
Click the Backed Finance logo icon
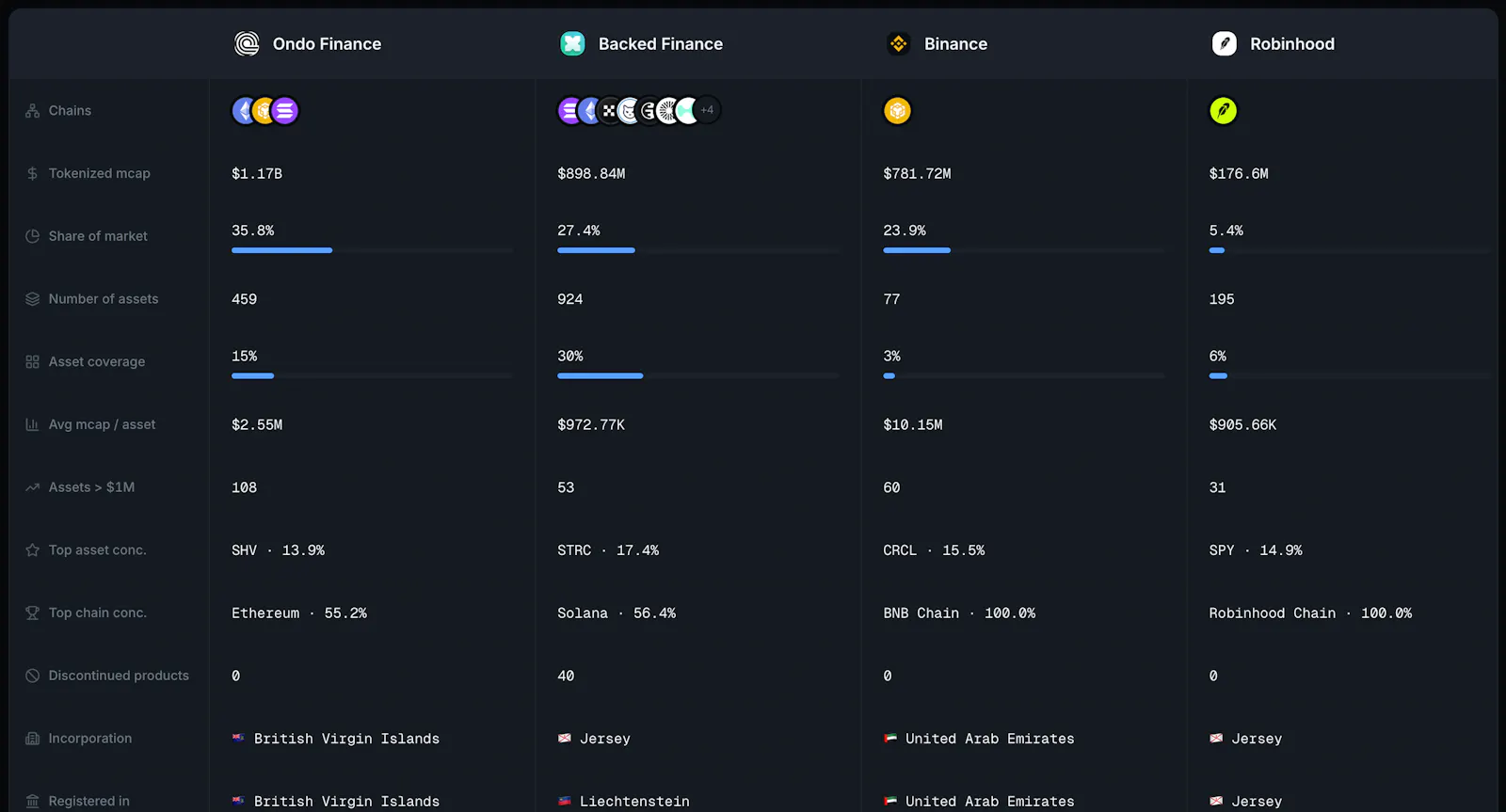tap(572, 43)
